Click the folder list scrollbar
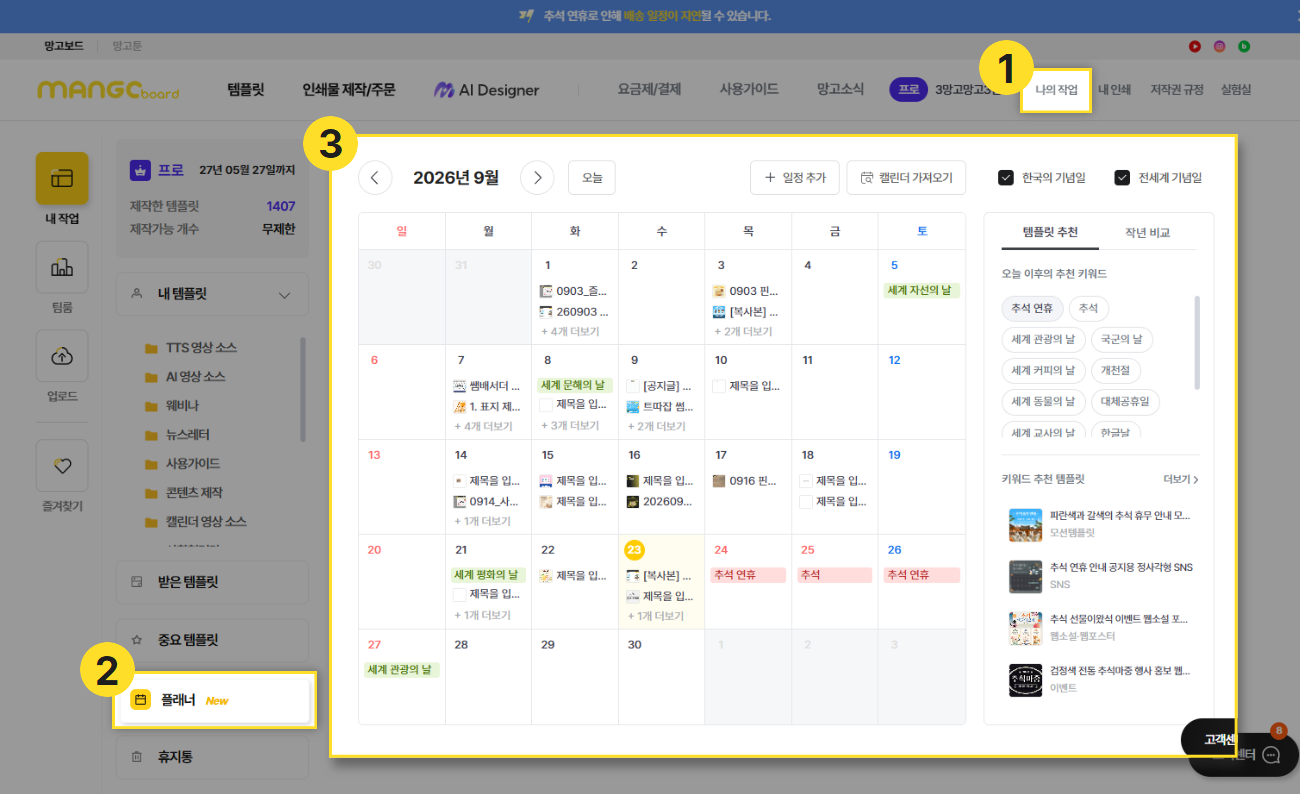 tap(303, 389)
